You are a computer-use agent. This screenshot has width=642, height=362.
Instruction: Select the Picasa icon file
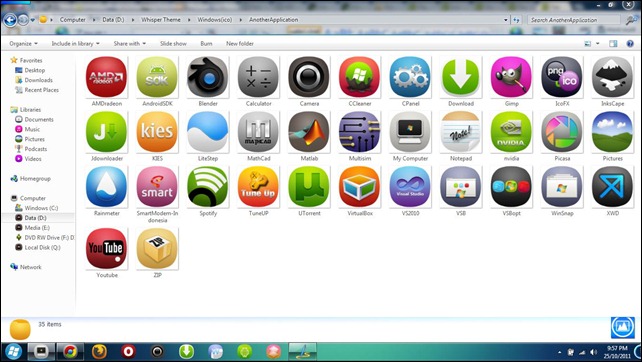(562, 132)
